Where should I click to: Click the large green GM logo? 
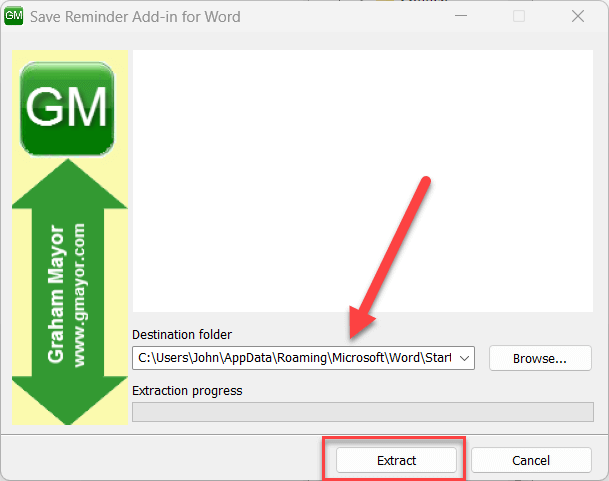point(67,108)
